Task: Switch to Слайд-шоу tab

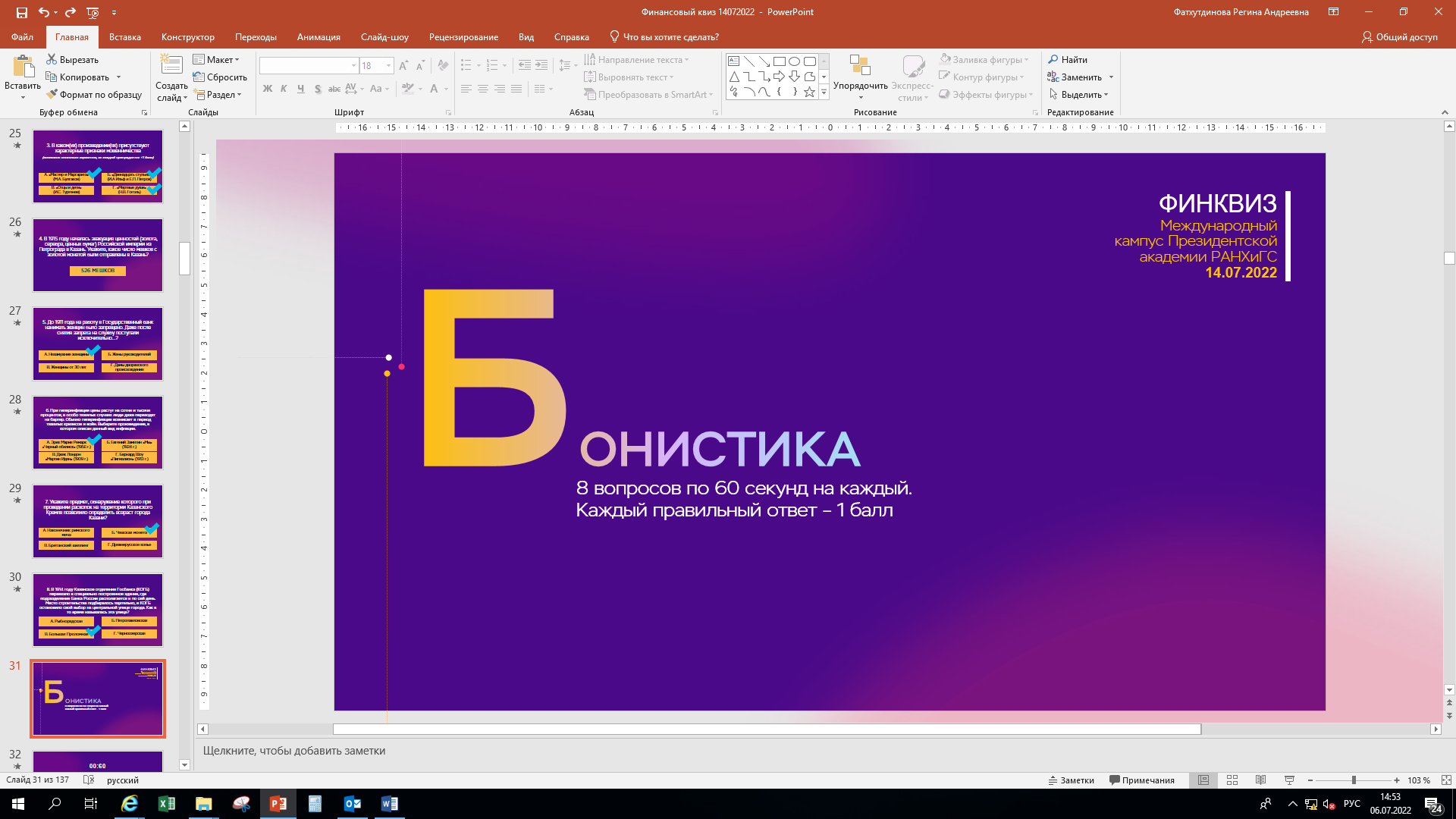Action: point(384,36)
